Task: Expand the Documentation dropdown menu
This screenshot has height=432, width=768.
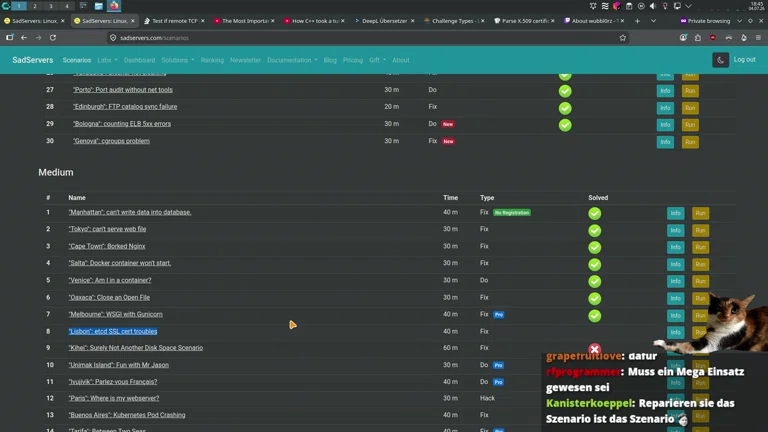Action: [x=292, y=60]
